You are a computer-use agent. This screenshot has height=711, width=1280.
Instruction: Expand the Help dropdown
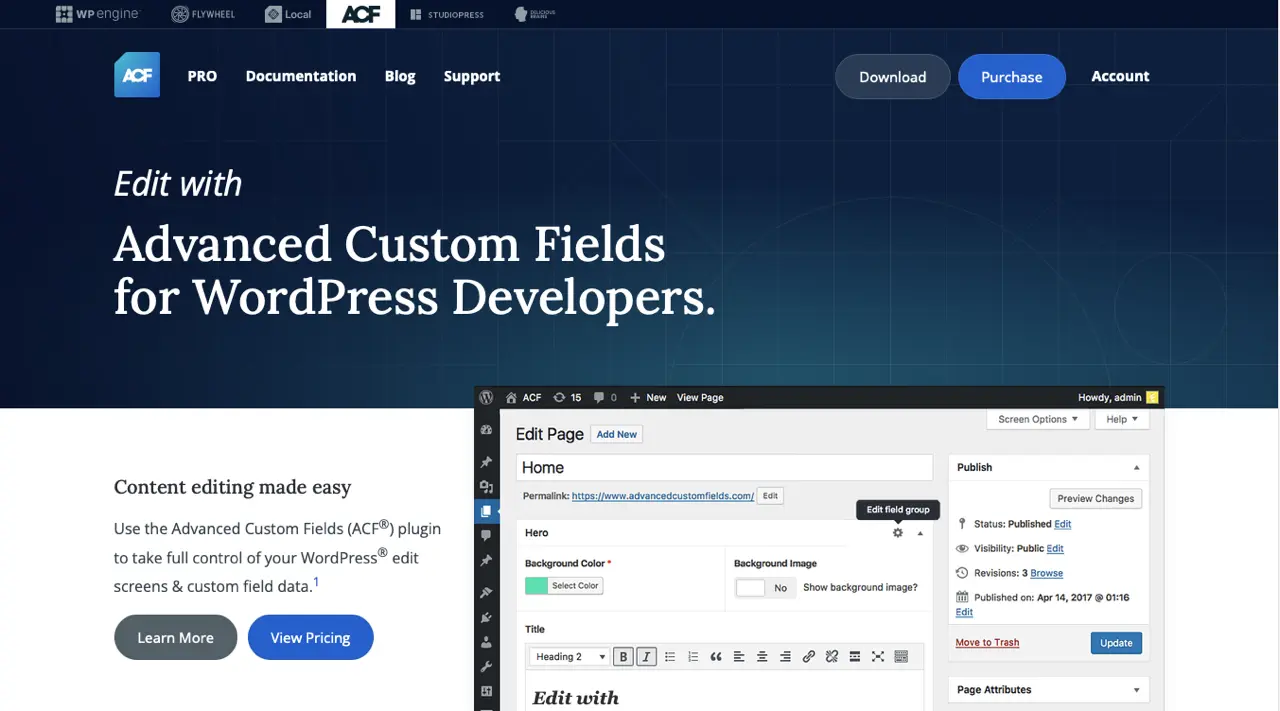coord(1122,419)
